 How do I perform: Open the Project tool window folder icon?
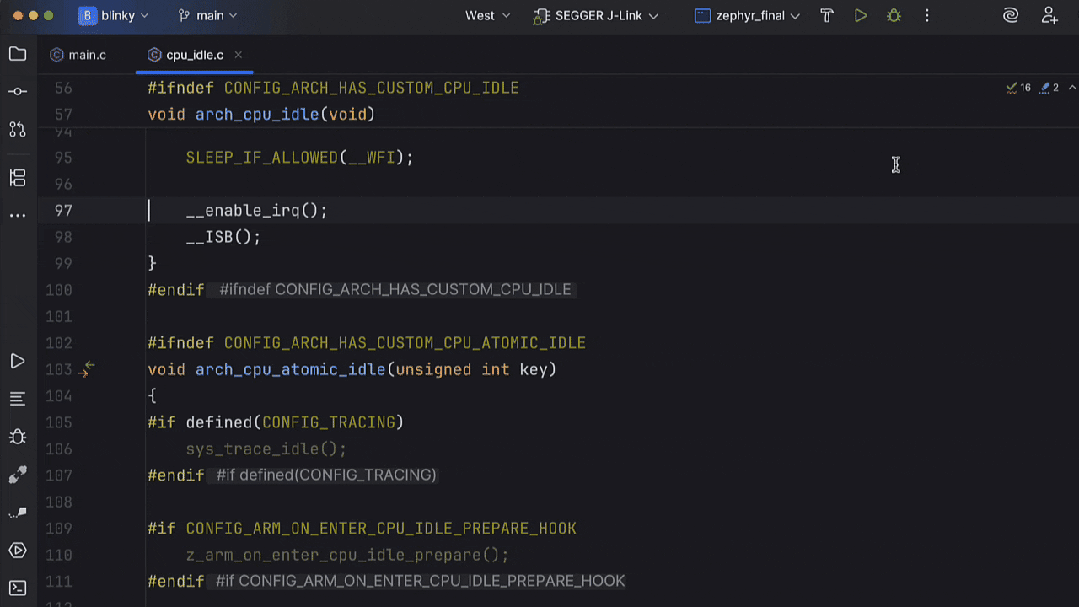click(x=17, y=54)
